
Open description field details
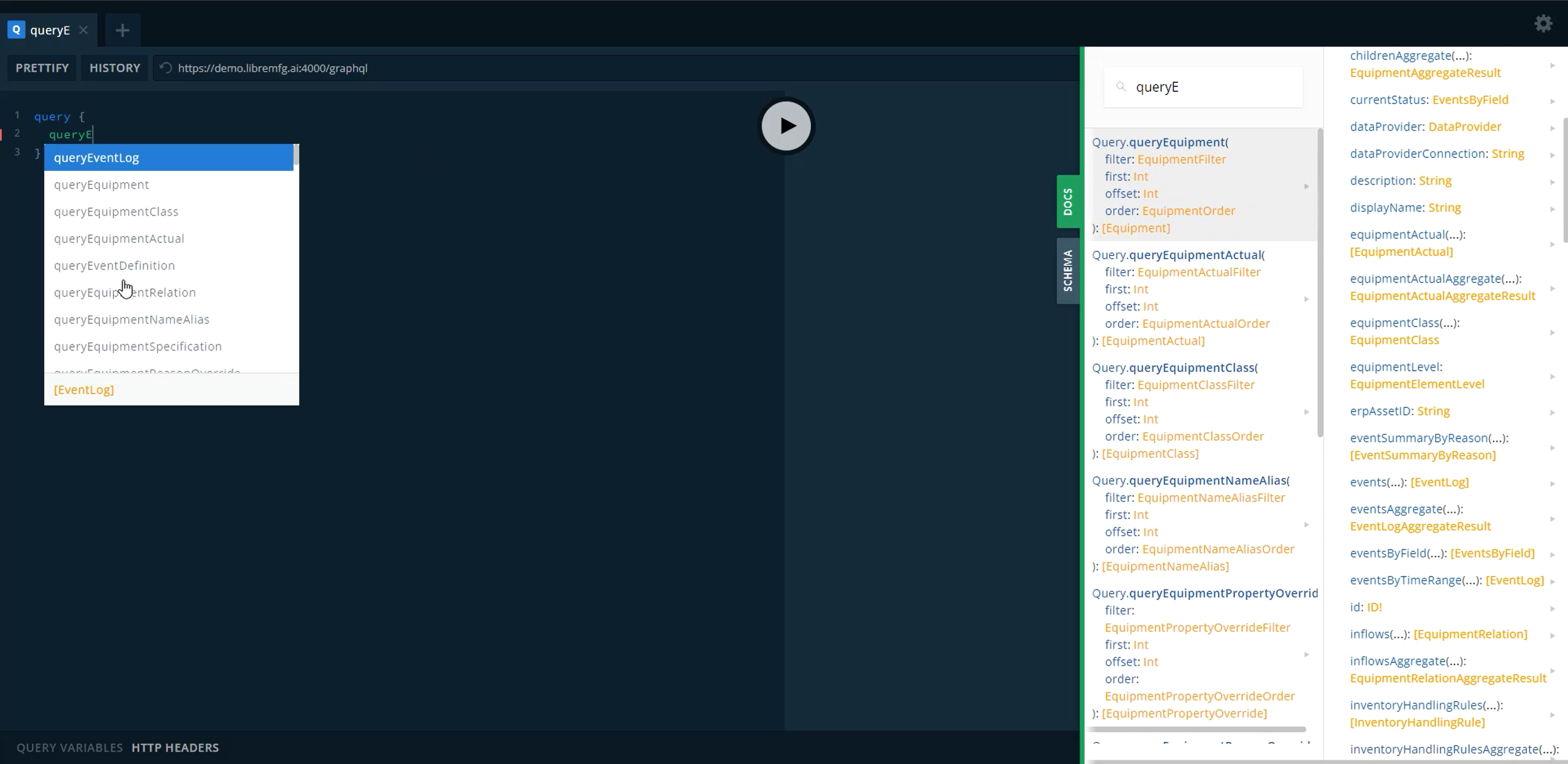tap(1447, 180)
